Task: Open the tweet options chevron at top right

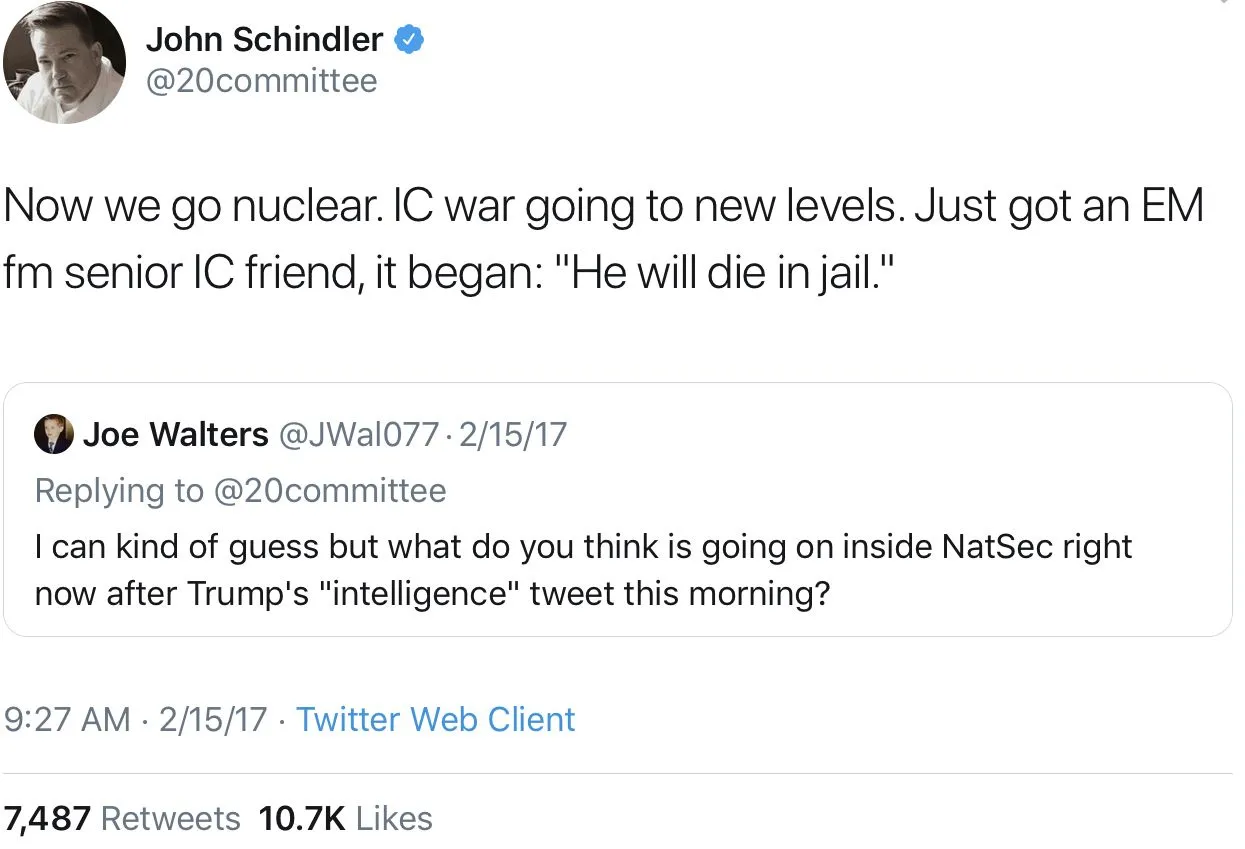Action: pyautogui.click(x=1222, y=4)
